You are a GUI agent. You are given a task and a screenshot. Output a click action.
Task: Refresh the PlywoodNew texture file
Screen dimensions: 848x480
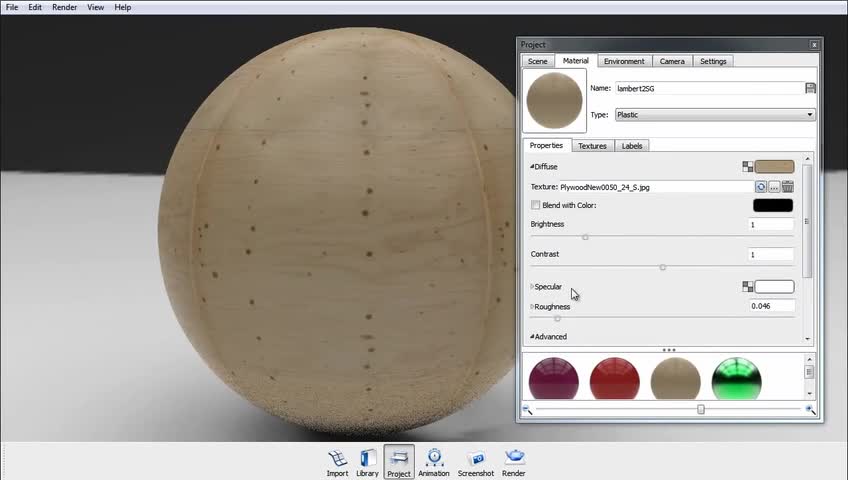tap(760, 187)
